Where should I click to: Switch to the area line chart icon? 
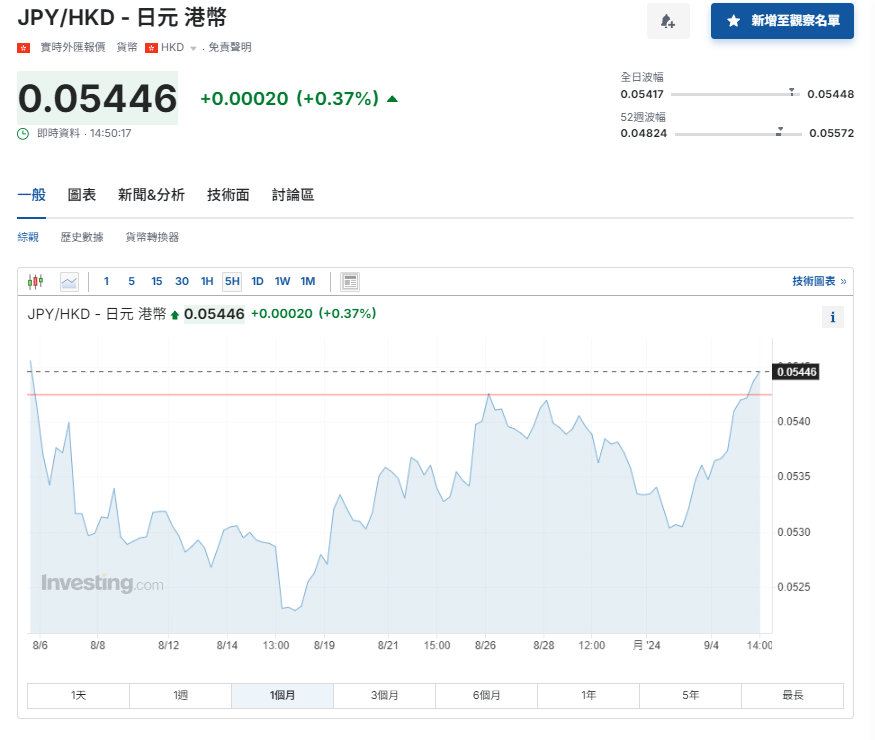pos(68,281)
